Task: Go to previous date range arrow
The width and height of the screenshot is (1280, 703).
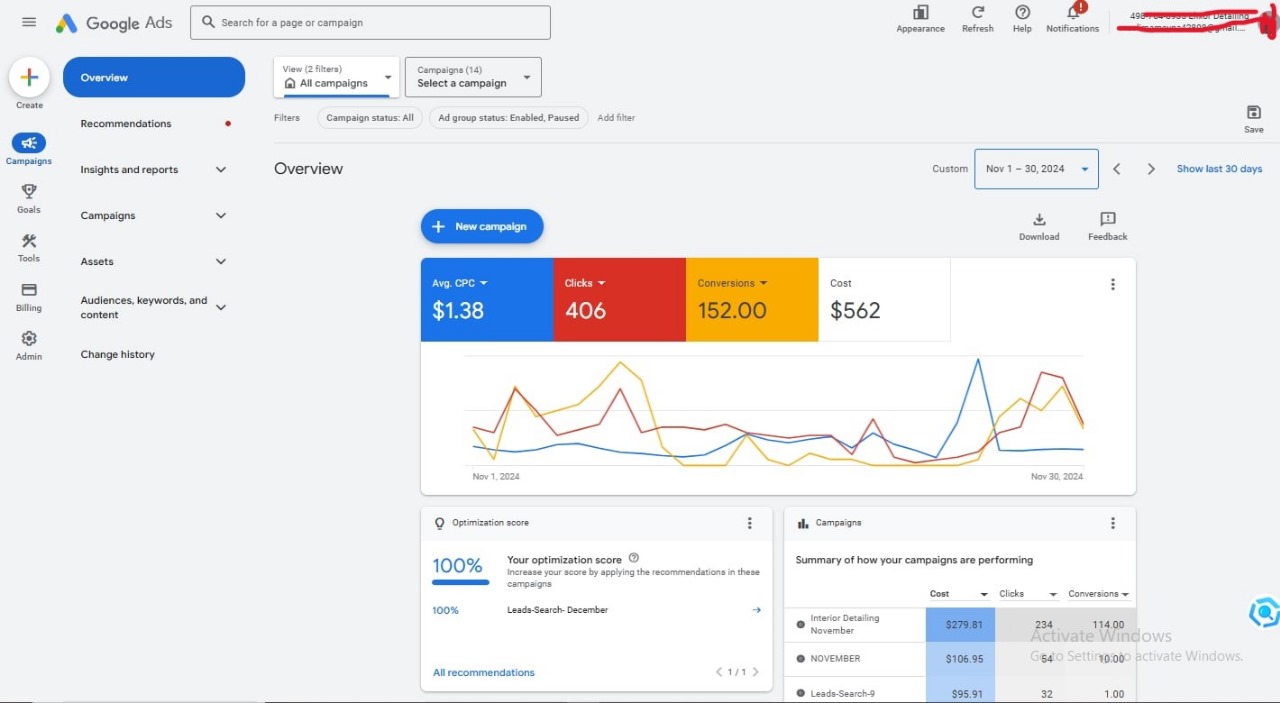Action: point(1117,169)
